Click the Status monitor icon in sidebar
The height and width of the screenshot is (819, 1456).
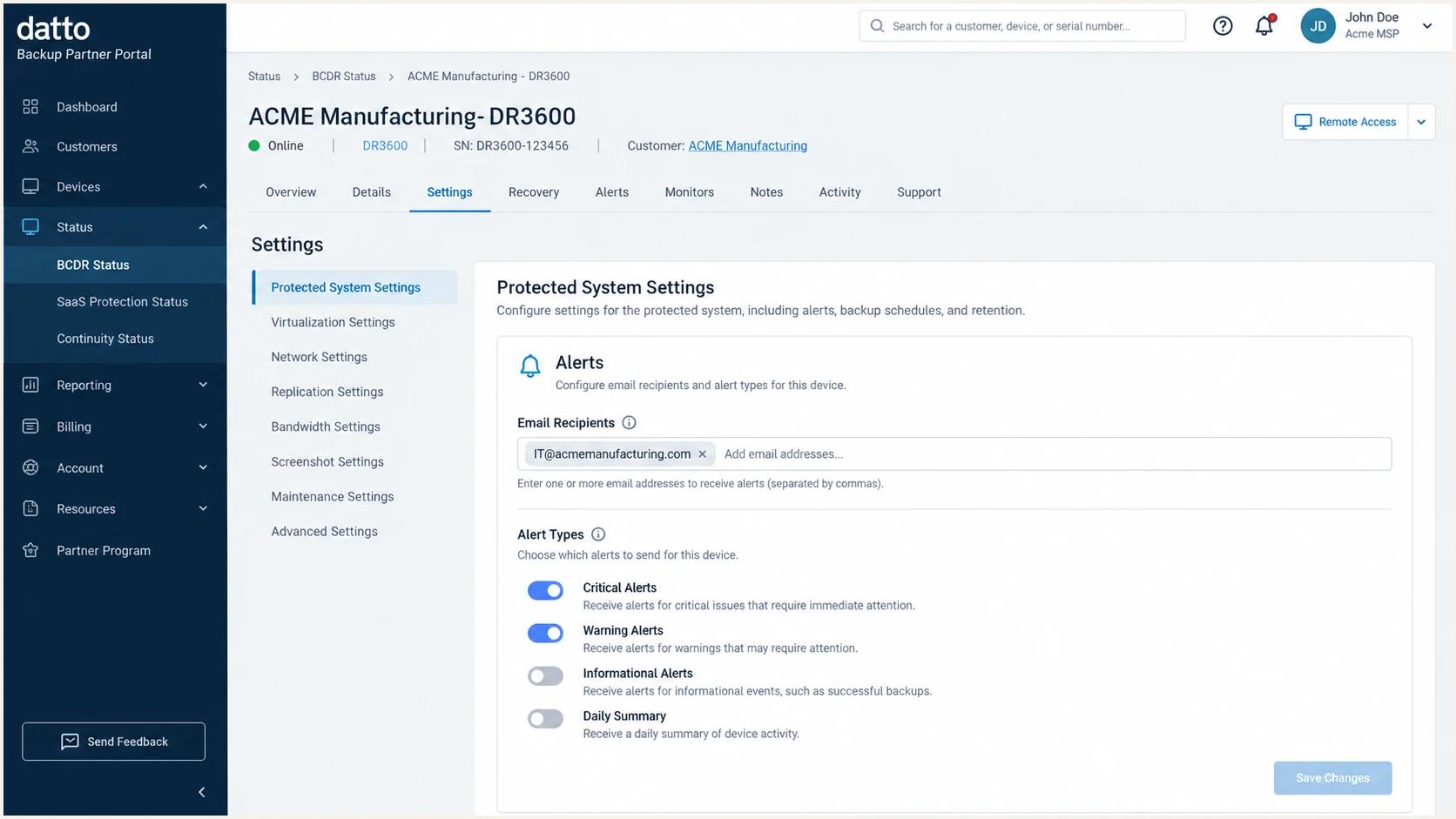[30, 226]
